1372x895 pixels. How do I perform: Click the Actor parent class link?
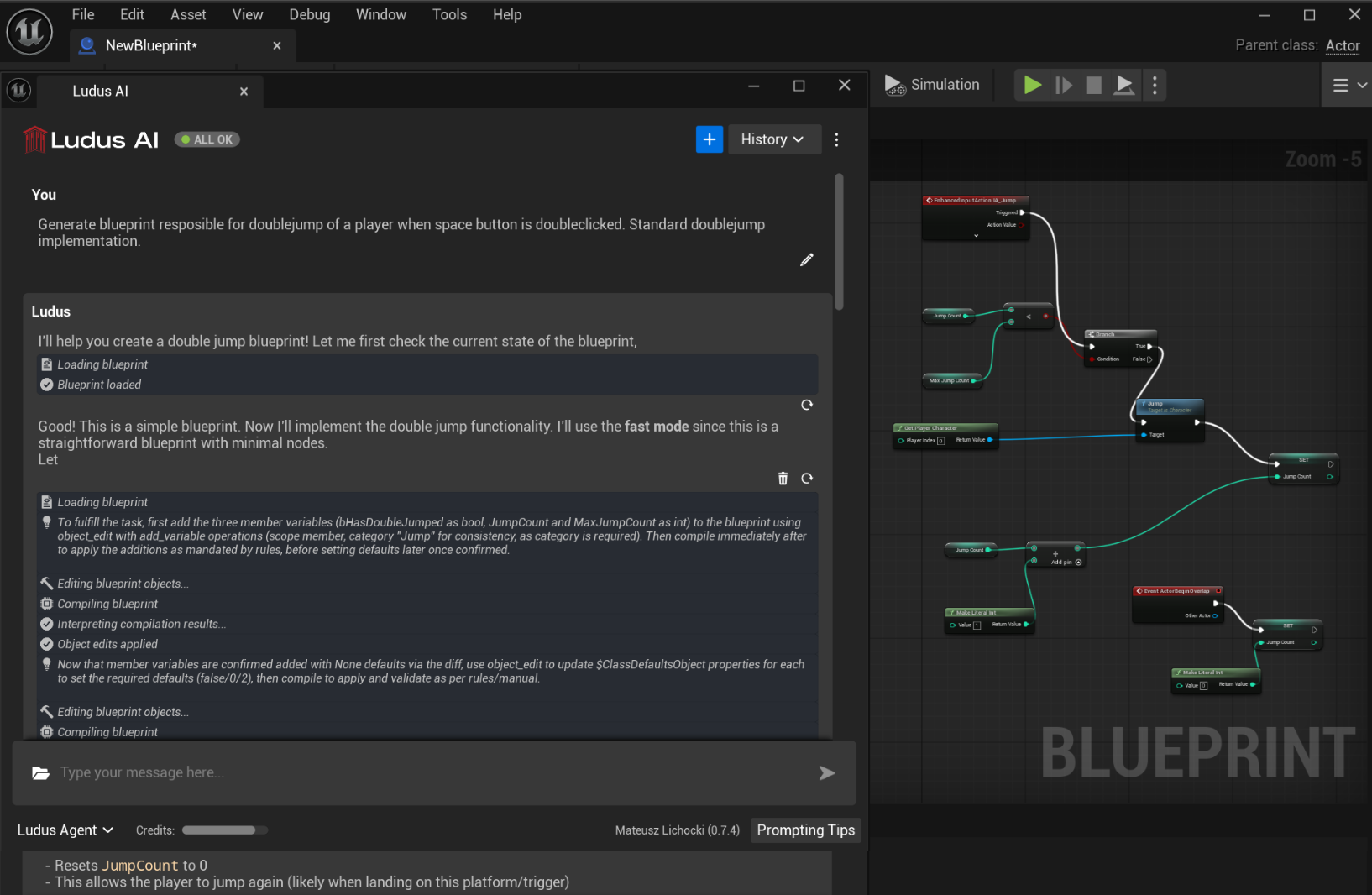coord(1342,45)
